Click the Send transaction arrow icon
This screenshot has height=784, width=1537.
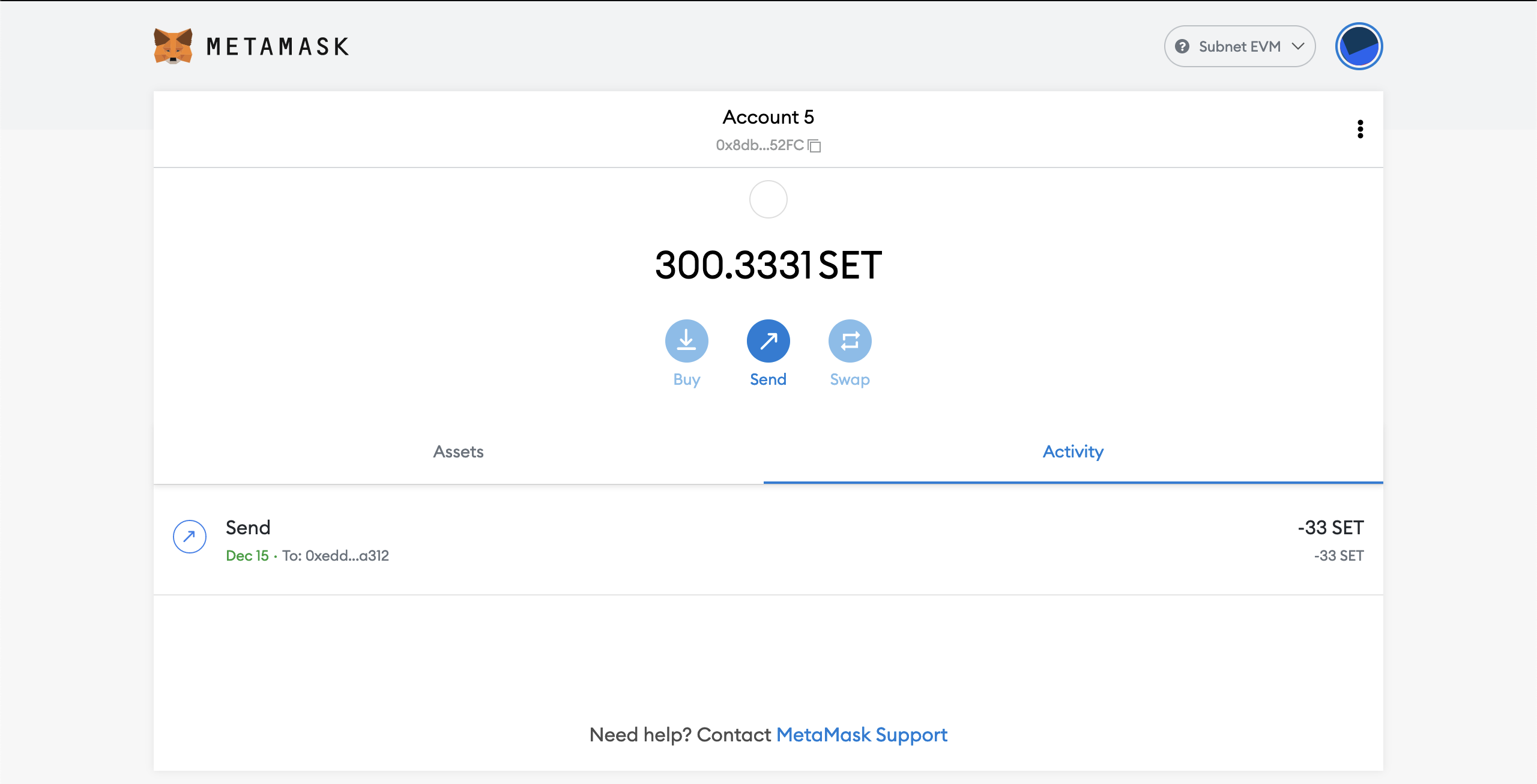click(x=190, y=537)
